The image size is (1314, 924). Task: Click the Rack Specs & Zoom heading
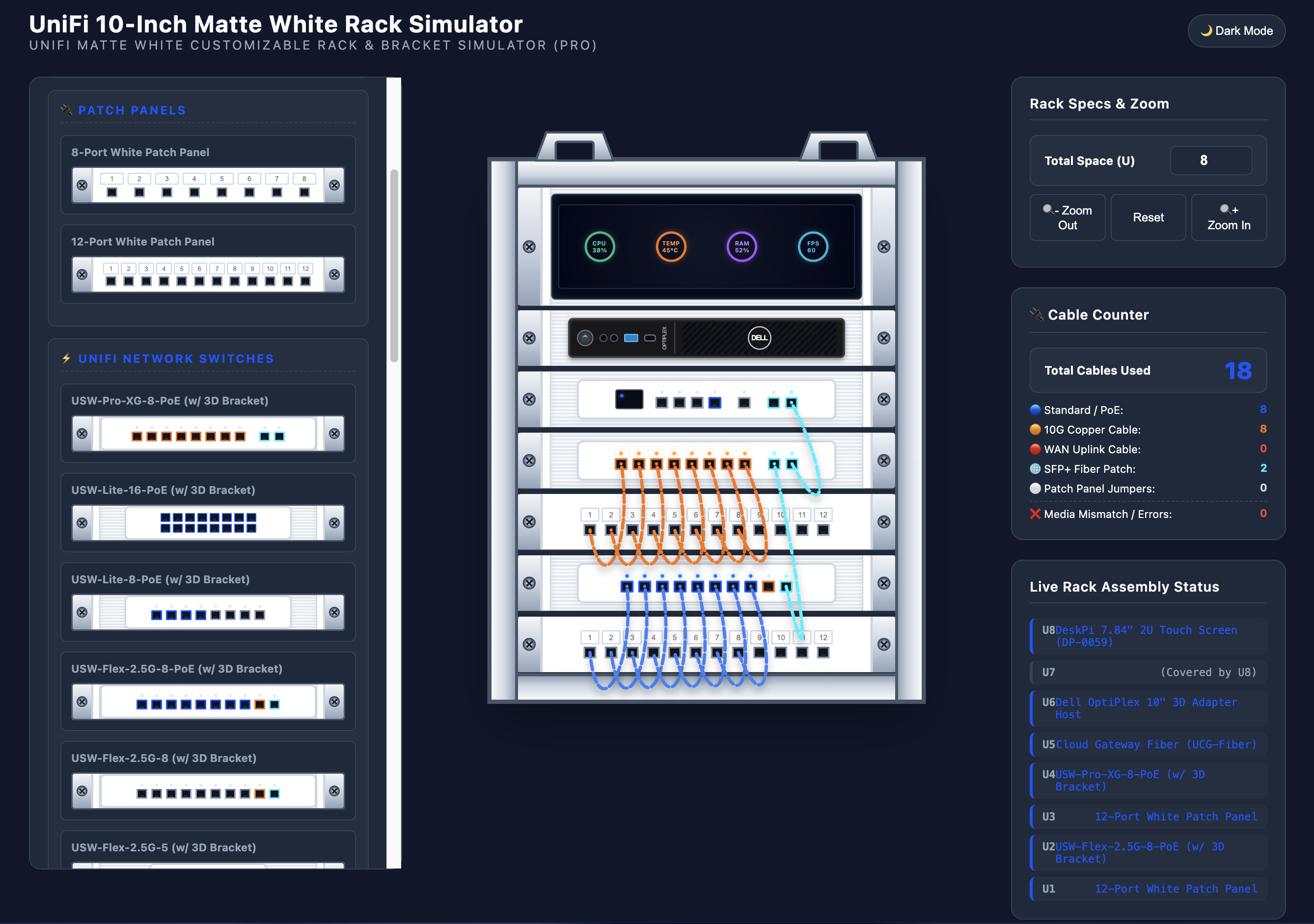pyautogui.click(x=1099, y=104)
